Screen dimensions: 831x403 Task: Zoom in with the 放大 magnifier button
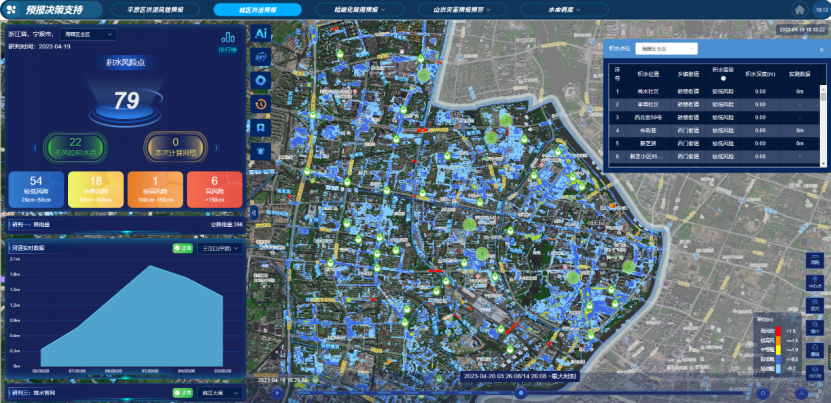815,304
